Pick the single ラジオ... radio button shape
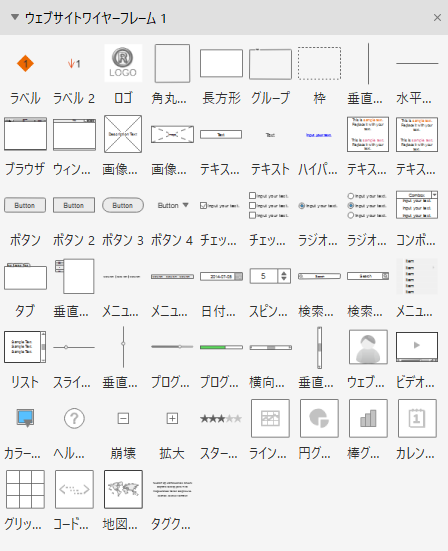 click(318, 206)
